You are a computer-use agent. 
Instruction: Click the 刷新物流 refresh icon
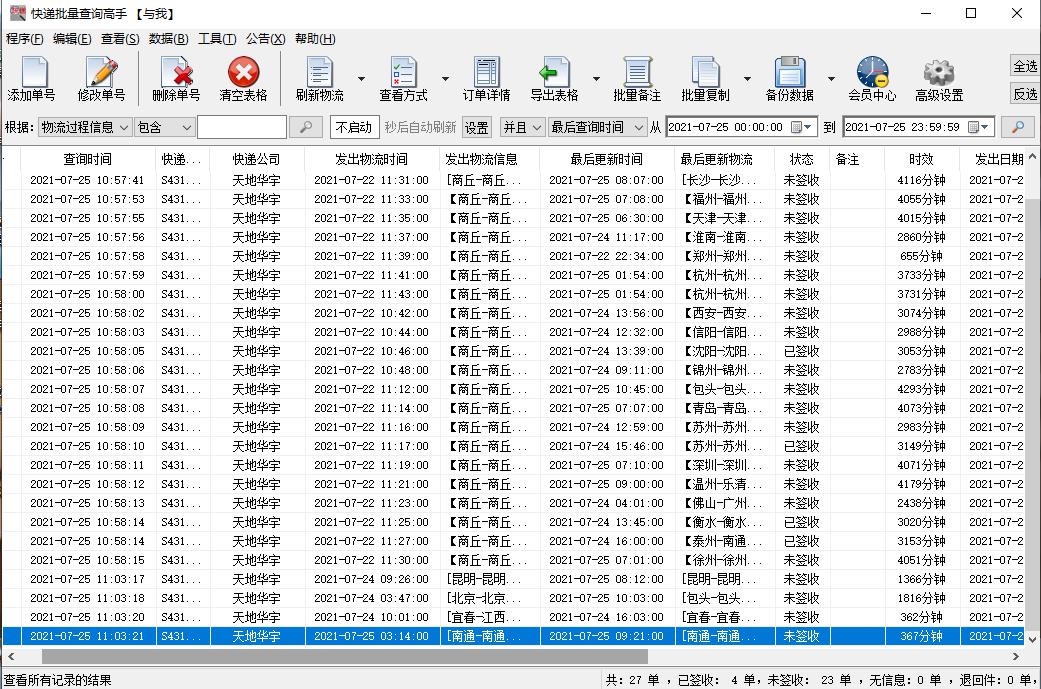click(x=320, y=78)
